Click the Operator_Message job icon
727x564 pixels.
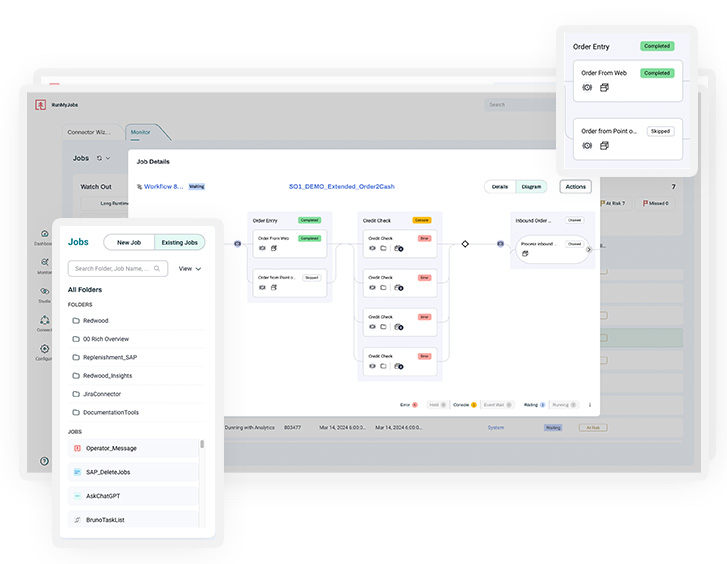(76, 448)
